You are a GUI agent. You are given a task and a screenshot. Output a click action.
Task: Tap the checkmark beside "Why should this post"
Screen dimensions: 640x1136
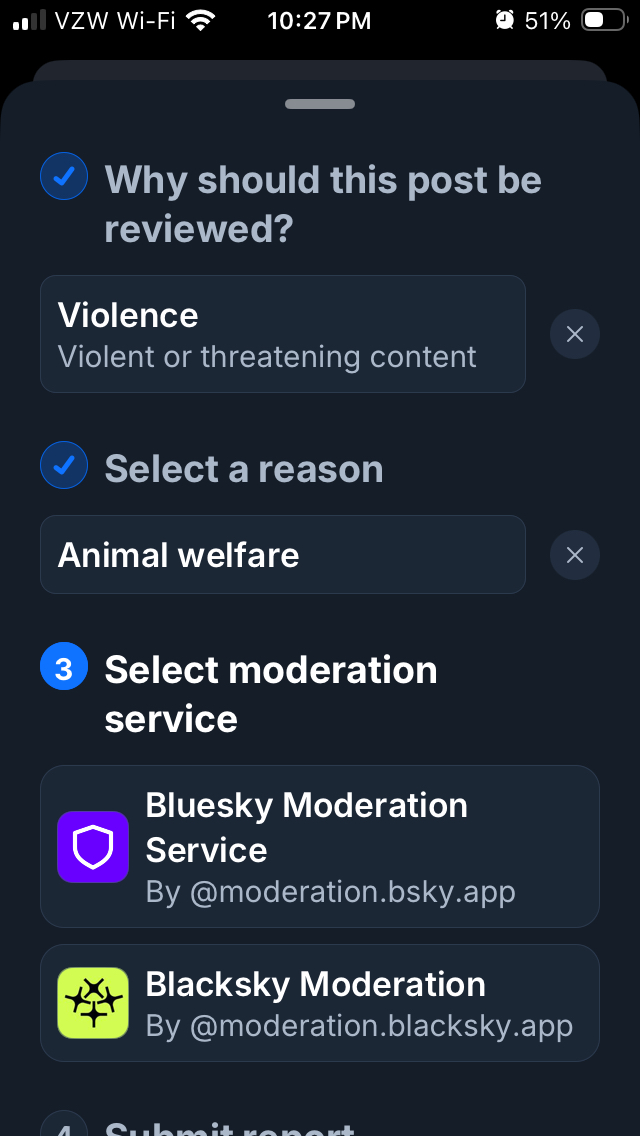[64, 178]
